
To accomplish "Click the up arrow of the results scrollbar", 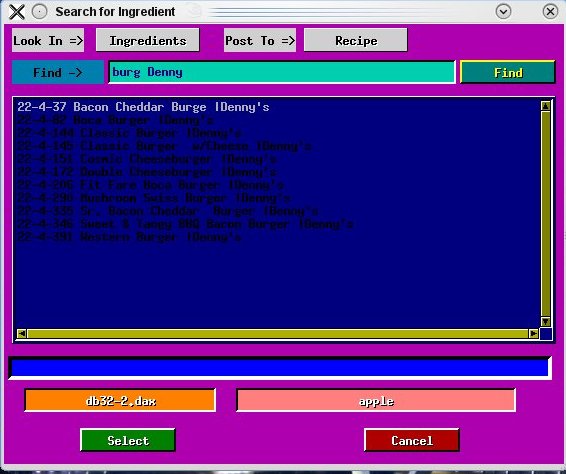I will (x=545, y=106).
